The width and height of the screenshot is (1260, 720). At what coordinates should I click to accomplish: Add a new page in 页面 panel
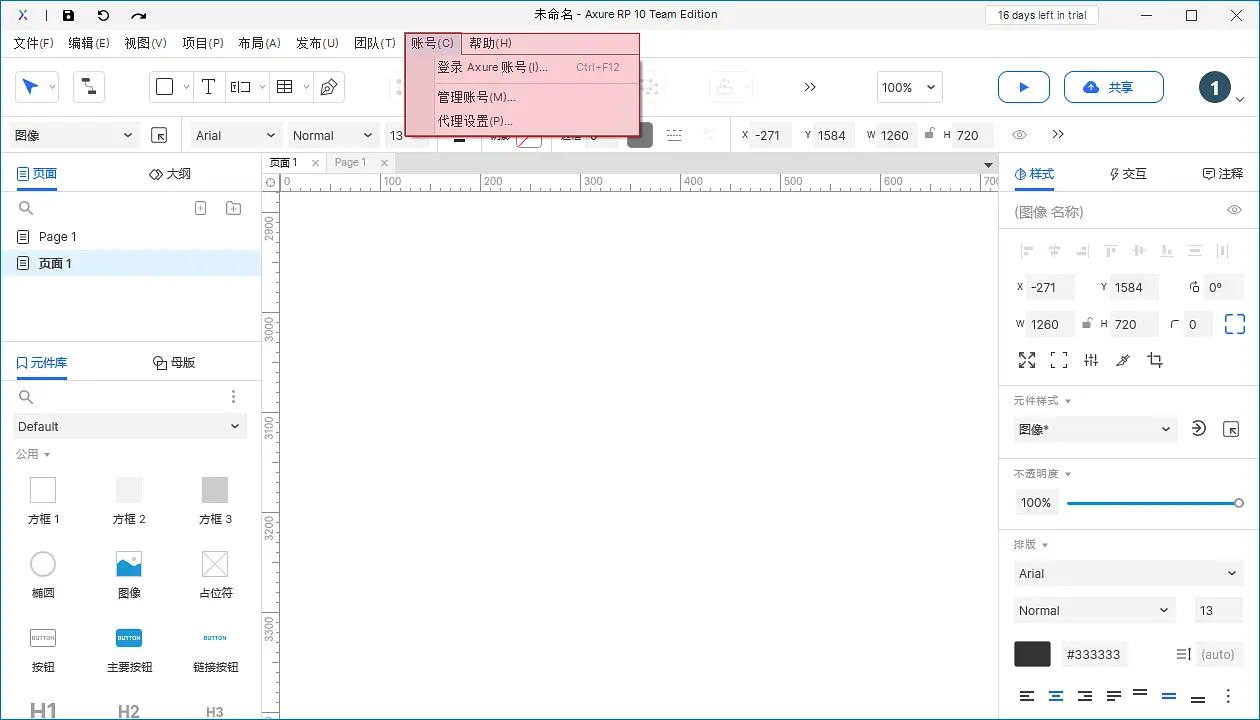click(200, 208)
